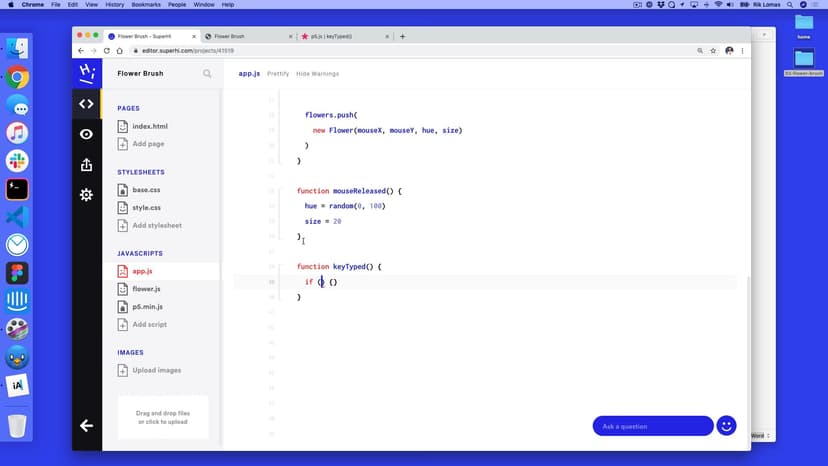Click the SuperHi logo icon

(86, 73)
